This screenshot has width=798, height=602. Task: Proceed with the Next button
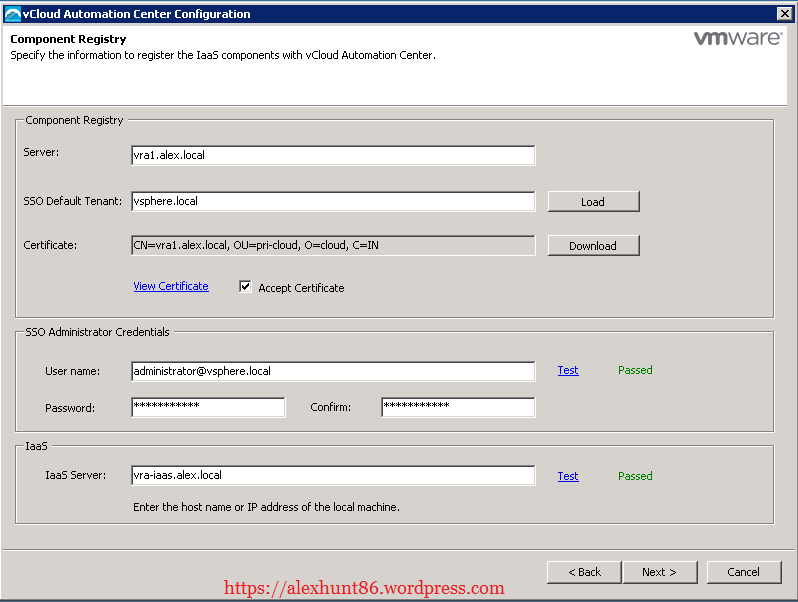[659, 572]
